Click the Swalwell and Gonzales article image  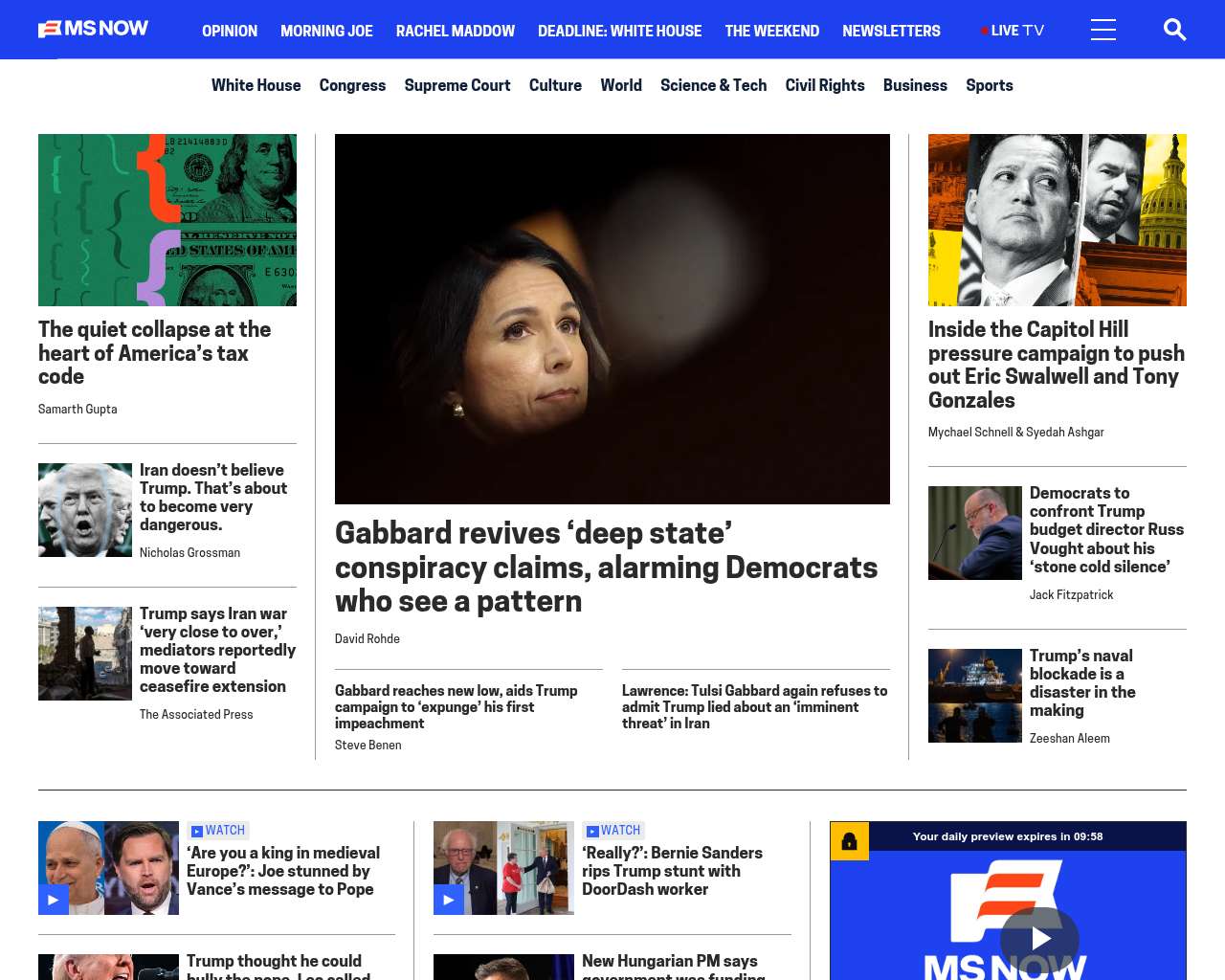point(1058,220)
